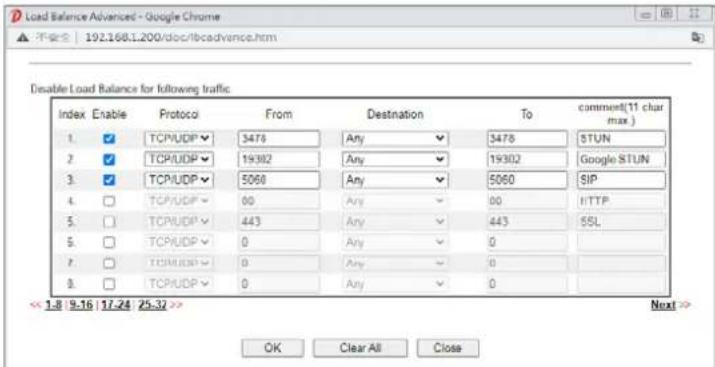Click the comment column header
715x367 pixels.
[621, 114]
